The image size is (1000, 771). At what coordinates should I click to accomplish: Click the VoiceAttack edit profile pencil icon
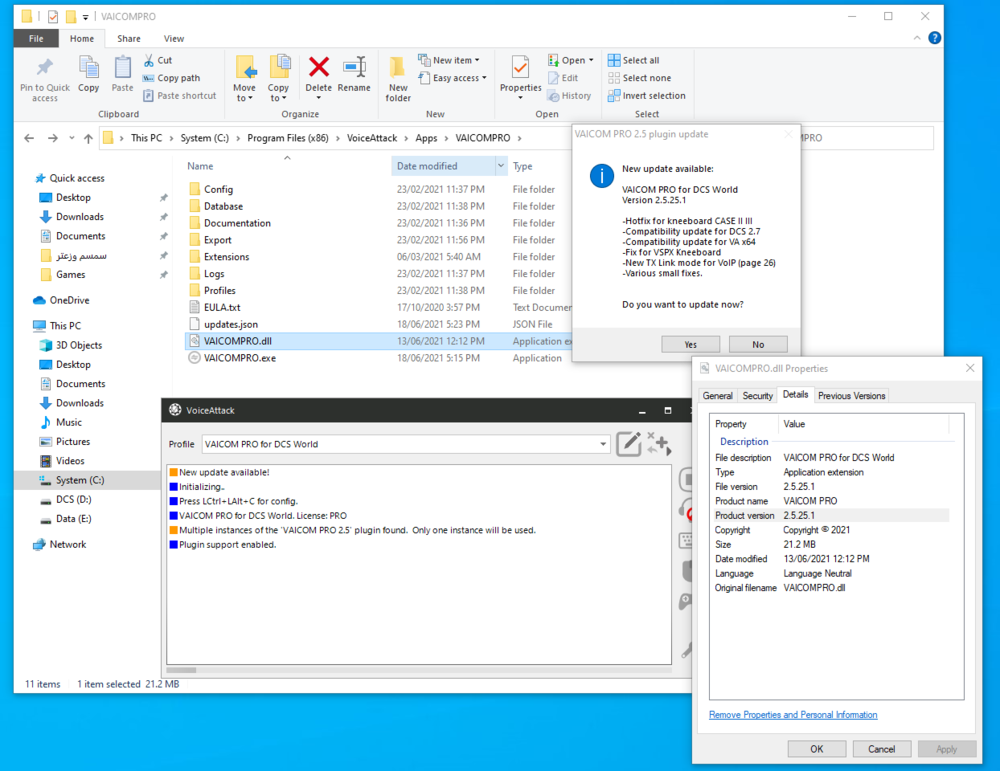[629, 444]
